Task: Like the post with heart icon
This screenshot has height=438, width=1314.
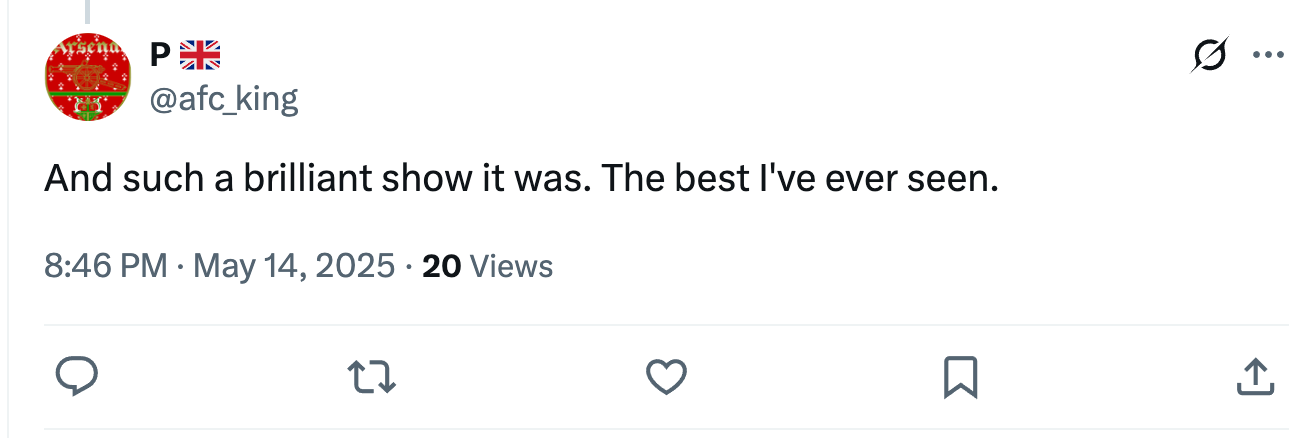Action: click(x=666, y=377)
